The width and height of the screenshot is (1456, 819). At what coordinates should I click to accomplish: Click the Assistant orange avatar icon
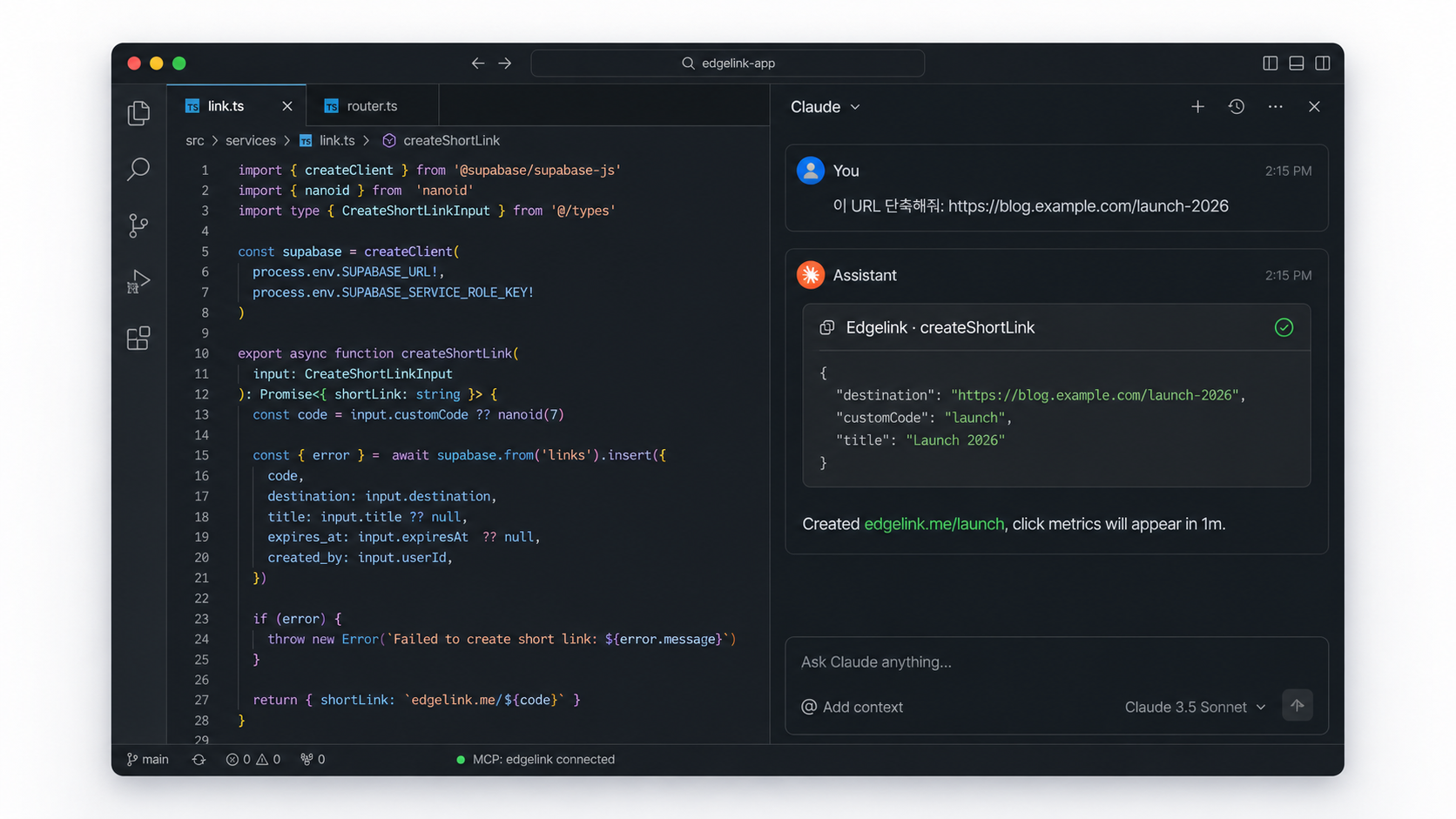[811, 275]
